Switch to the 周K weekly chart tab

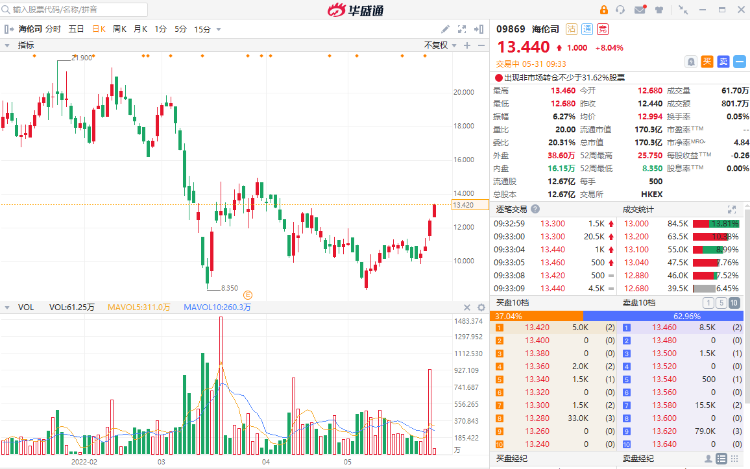click(119, 29)
